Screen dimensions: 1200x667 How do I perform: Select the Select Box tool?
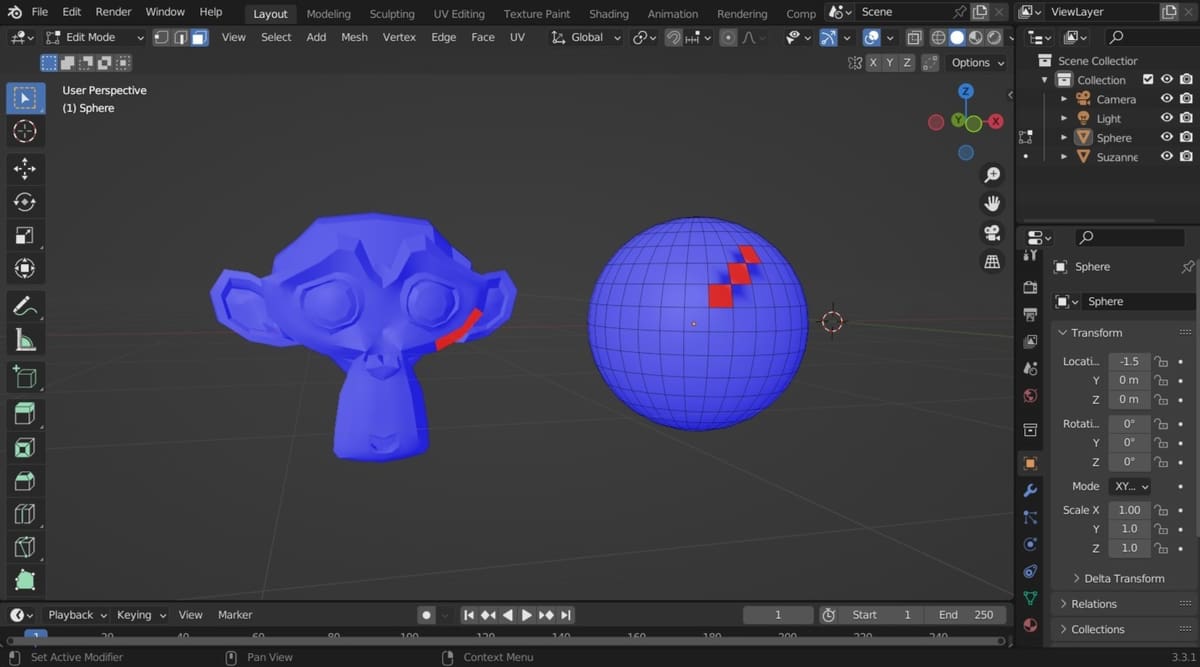coord(25,98)
